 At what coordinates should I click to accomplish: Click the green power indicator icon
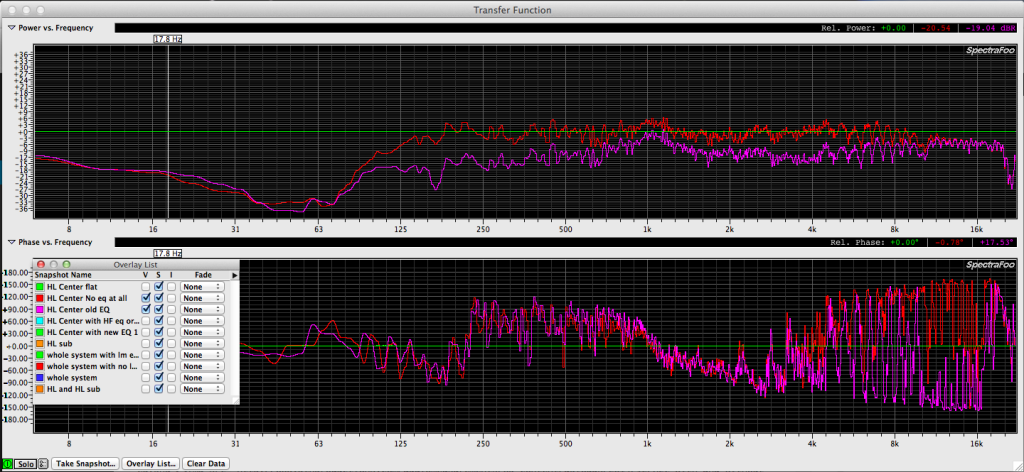[x=7, y=464]
